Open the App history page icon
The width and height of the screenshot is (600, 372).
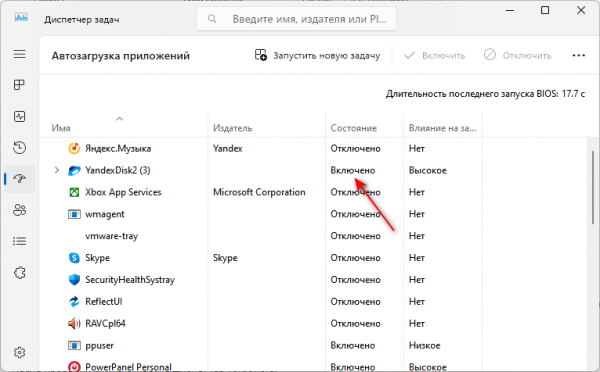click(20, 147)
